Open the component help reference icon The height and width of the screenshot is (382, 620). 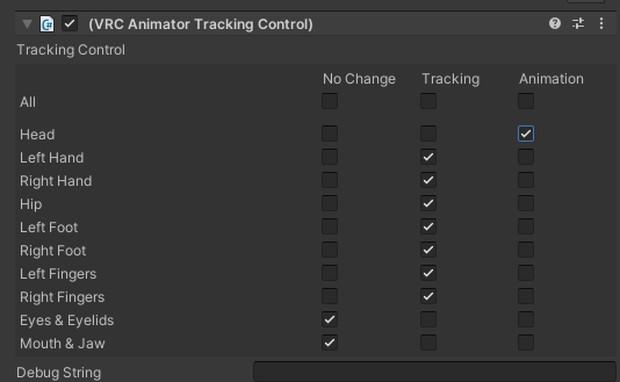click(x=555, y=23)
